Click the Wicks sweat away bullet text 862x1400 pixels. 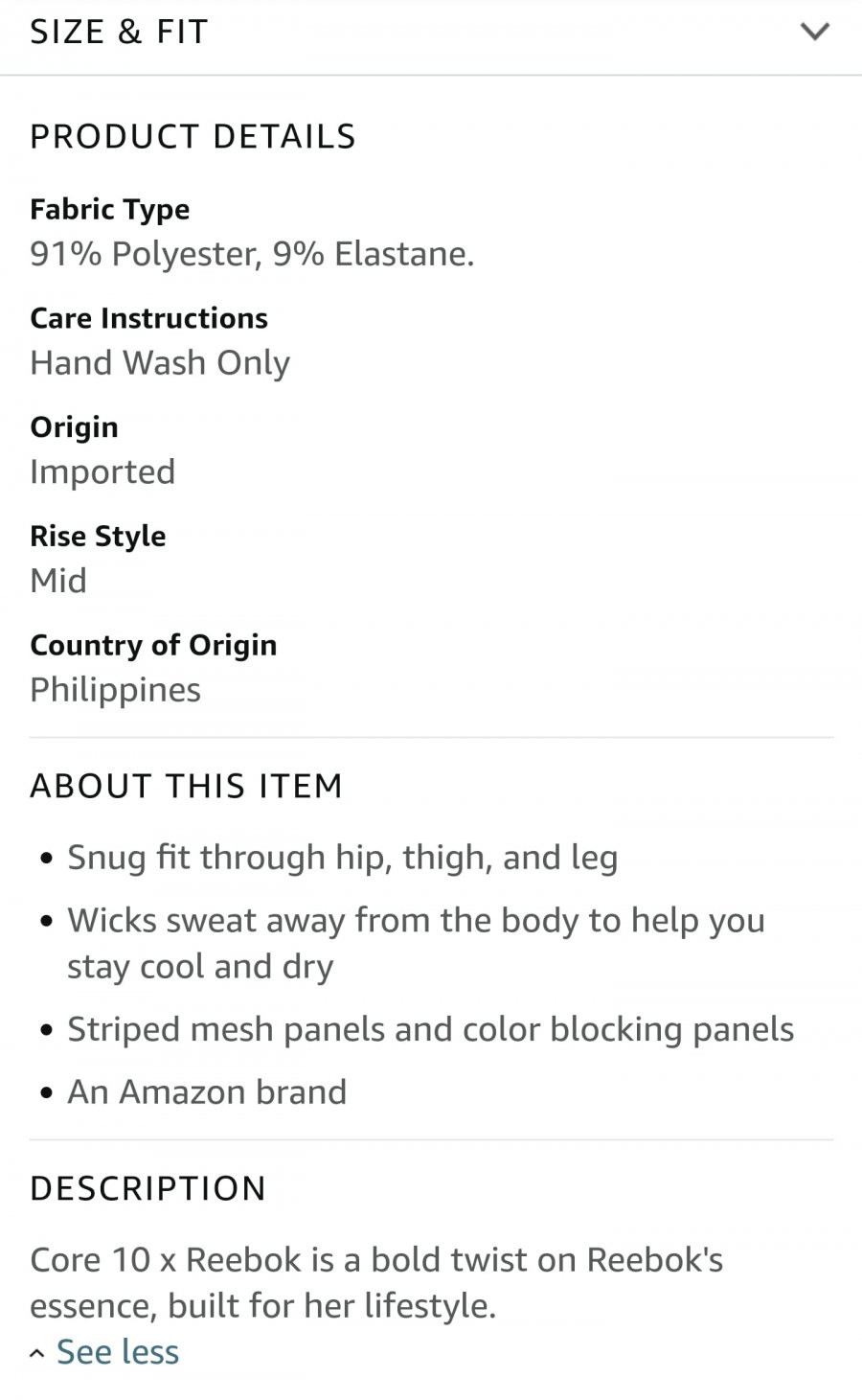(416, 943)
